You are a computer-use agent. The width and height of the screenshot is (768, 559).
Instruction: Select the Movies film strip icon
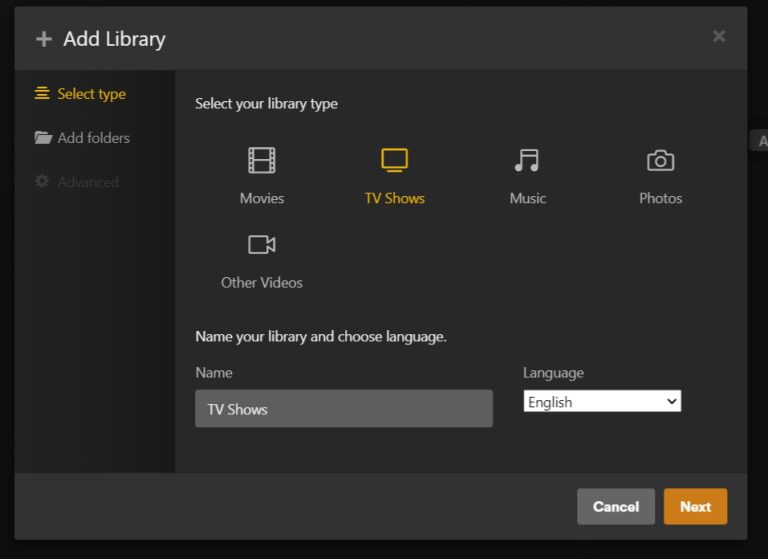[x=262, y=160]
